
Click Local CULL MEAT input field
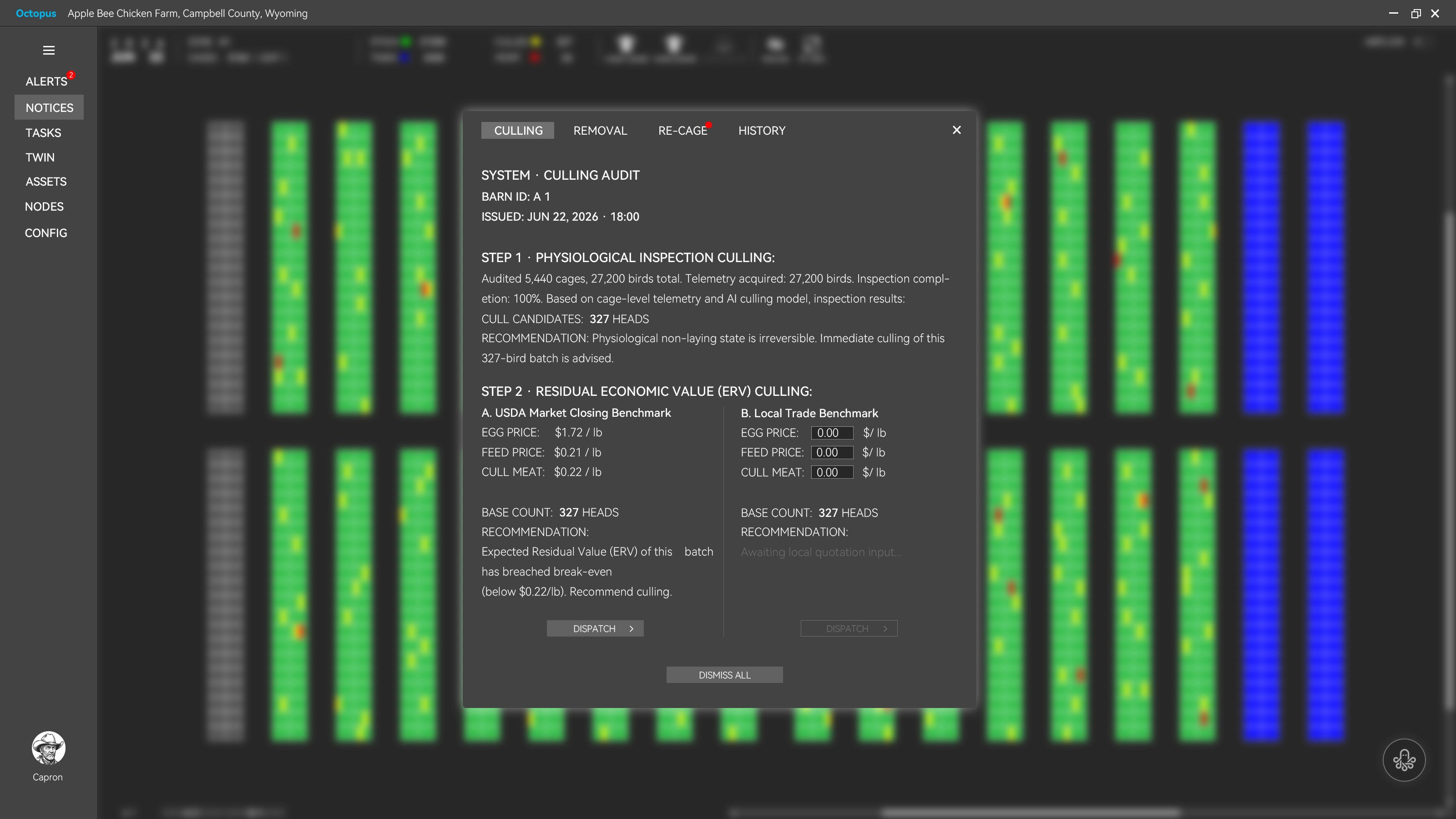[x=832, y=473]
